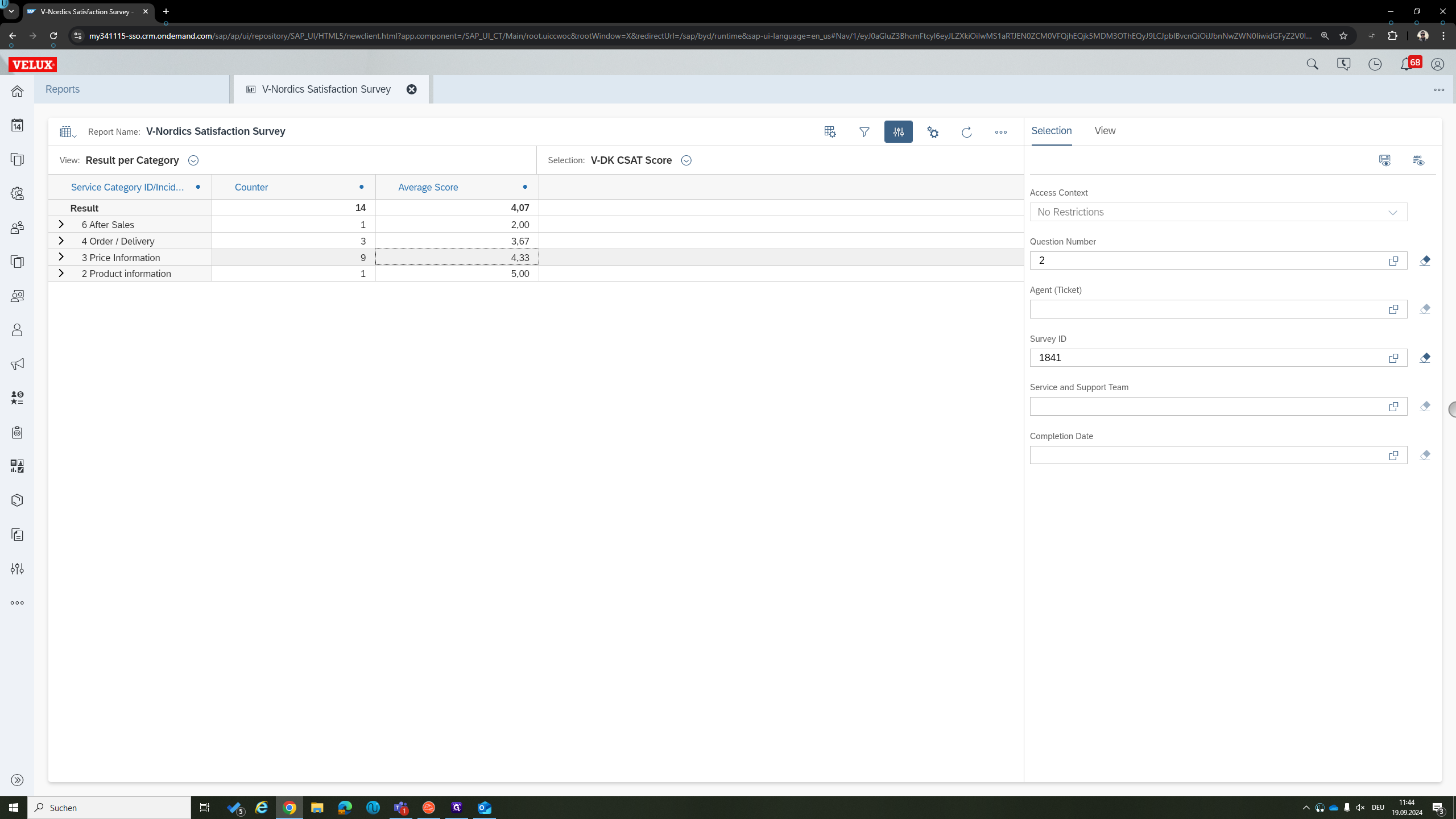Open the Home icon in left sidebar
The height and width of the screenshot is (819, 1456).
click(17, 91)
